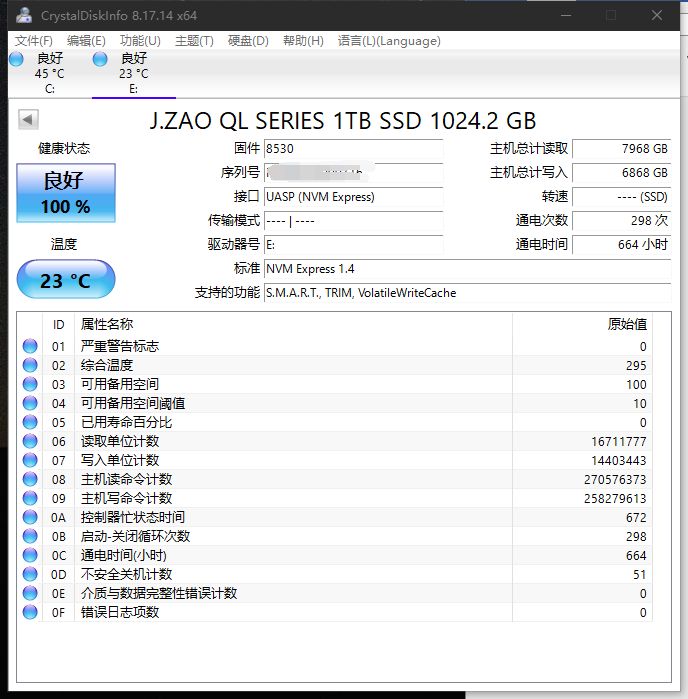Click the blurred 序列号 serial number field
Screen dimensions: 688x699
[x=354, y=173]
